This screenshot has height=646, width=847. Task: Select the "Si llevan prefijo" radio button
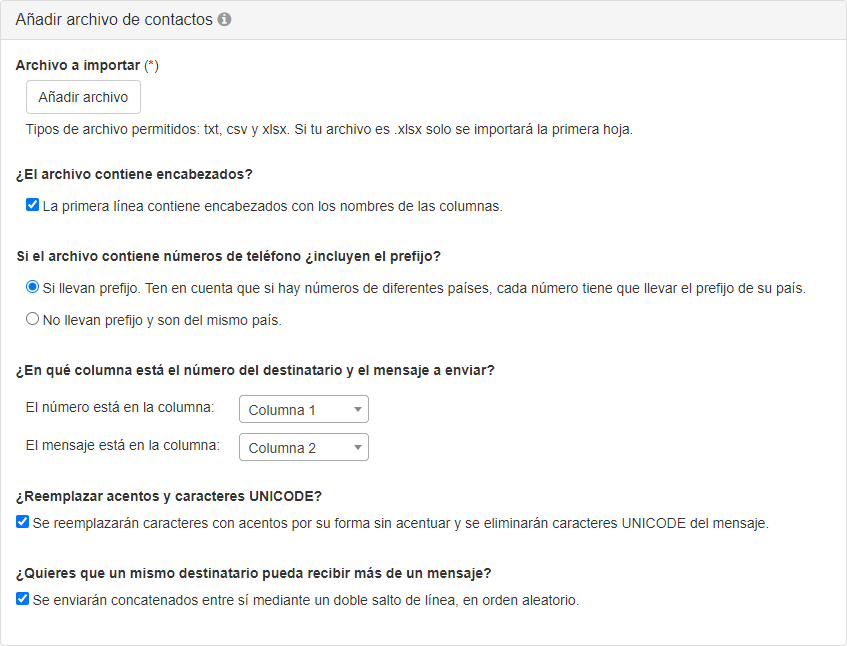pos(32,287)
